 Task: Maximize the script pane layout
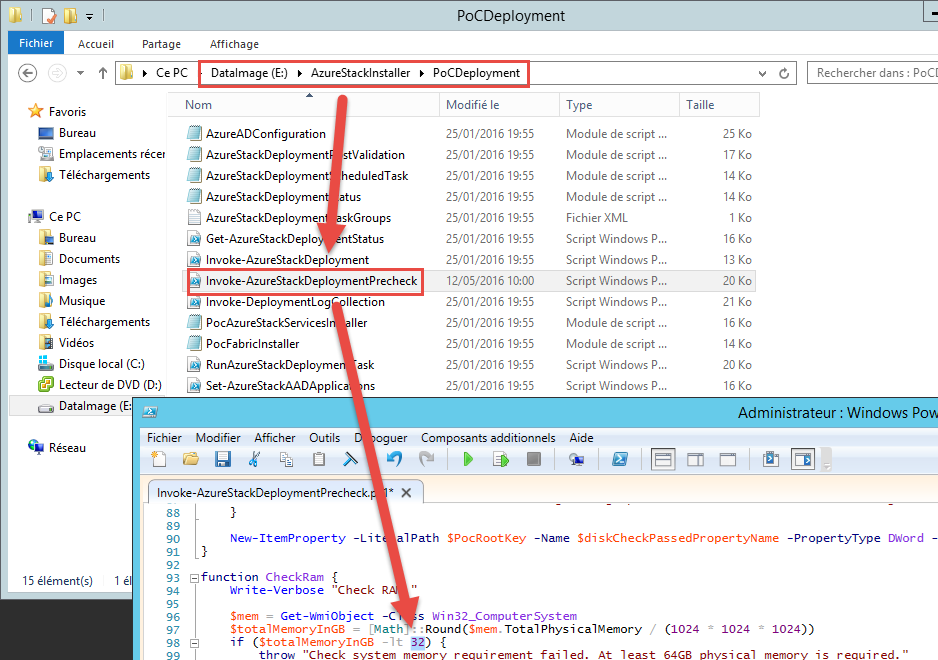(x=727, y=460)
